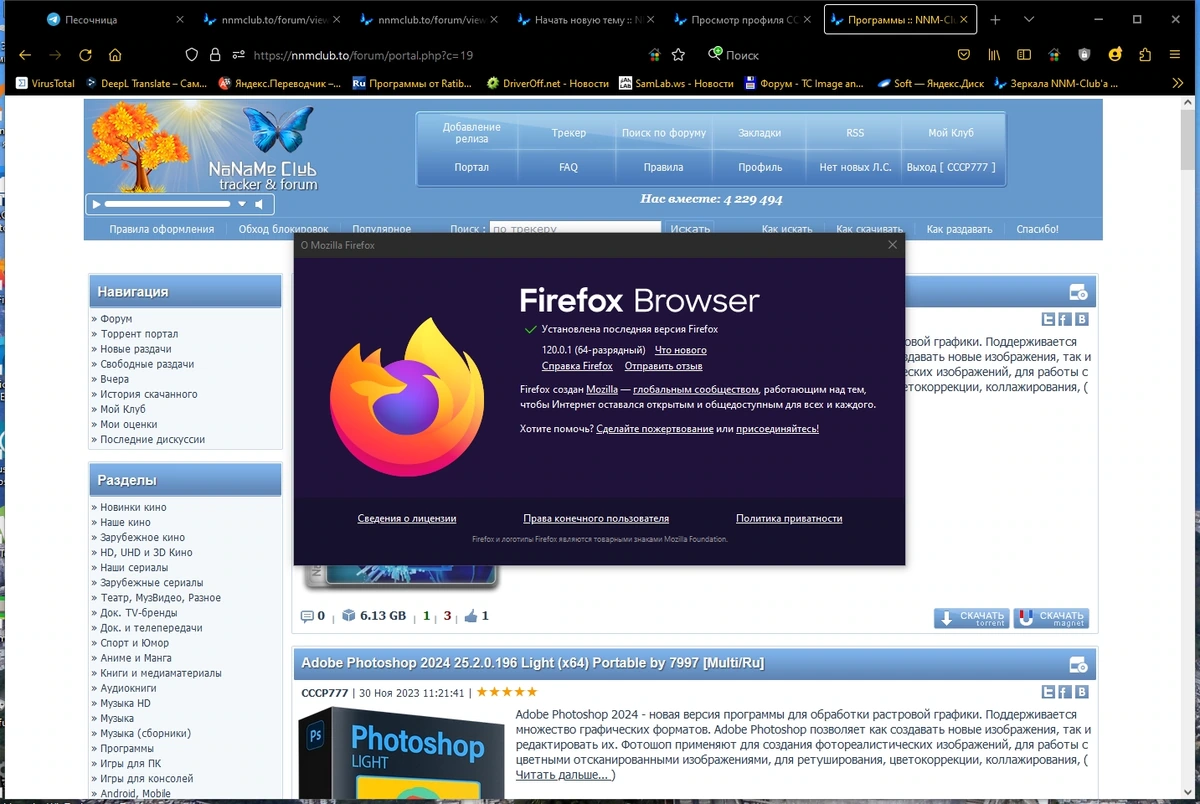Open the Политика приватности link

point(789,518)
